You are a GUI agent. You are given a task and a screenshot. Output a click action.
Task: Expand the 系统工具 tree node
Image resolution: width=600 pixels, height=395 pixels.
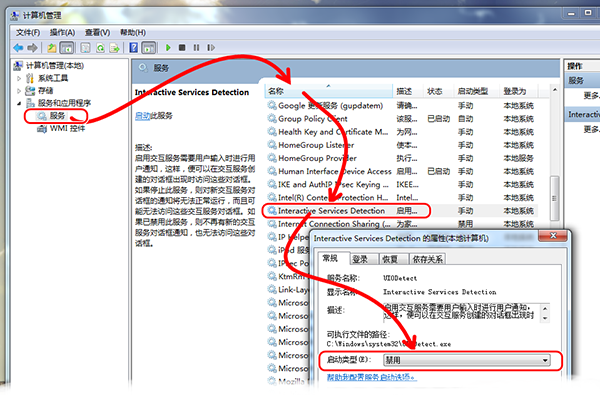click(x=19, y=78)
